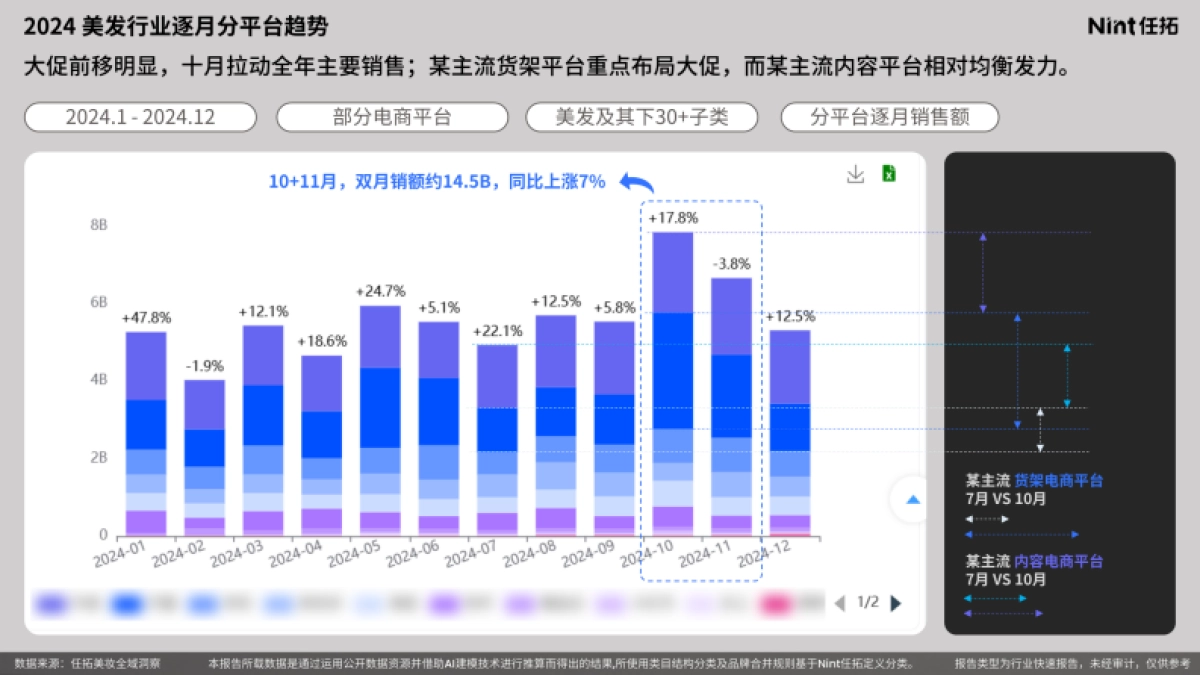Toggle the first blue legend series
Image resolution: width=1200 pixels, height=675 pixels.
click(125, 604)
